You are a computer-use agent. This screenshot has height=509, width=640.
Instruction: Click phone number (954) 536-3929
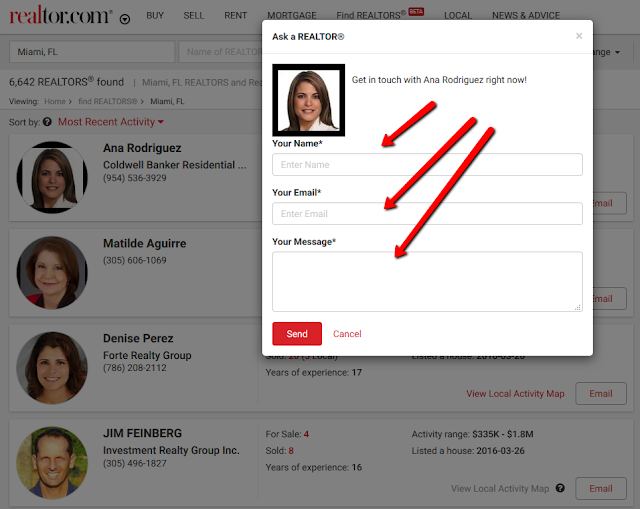[135, 178]
